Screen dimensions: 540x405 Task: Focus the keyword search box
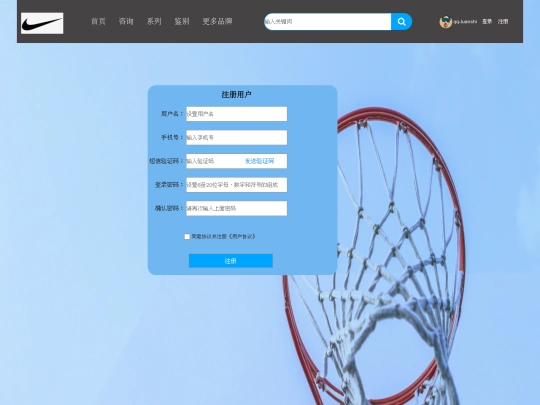(328, 22)
